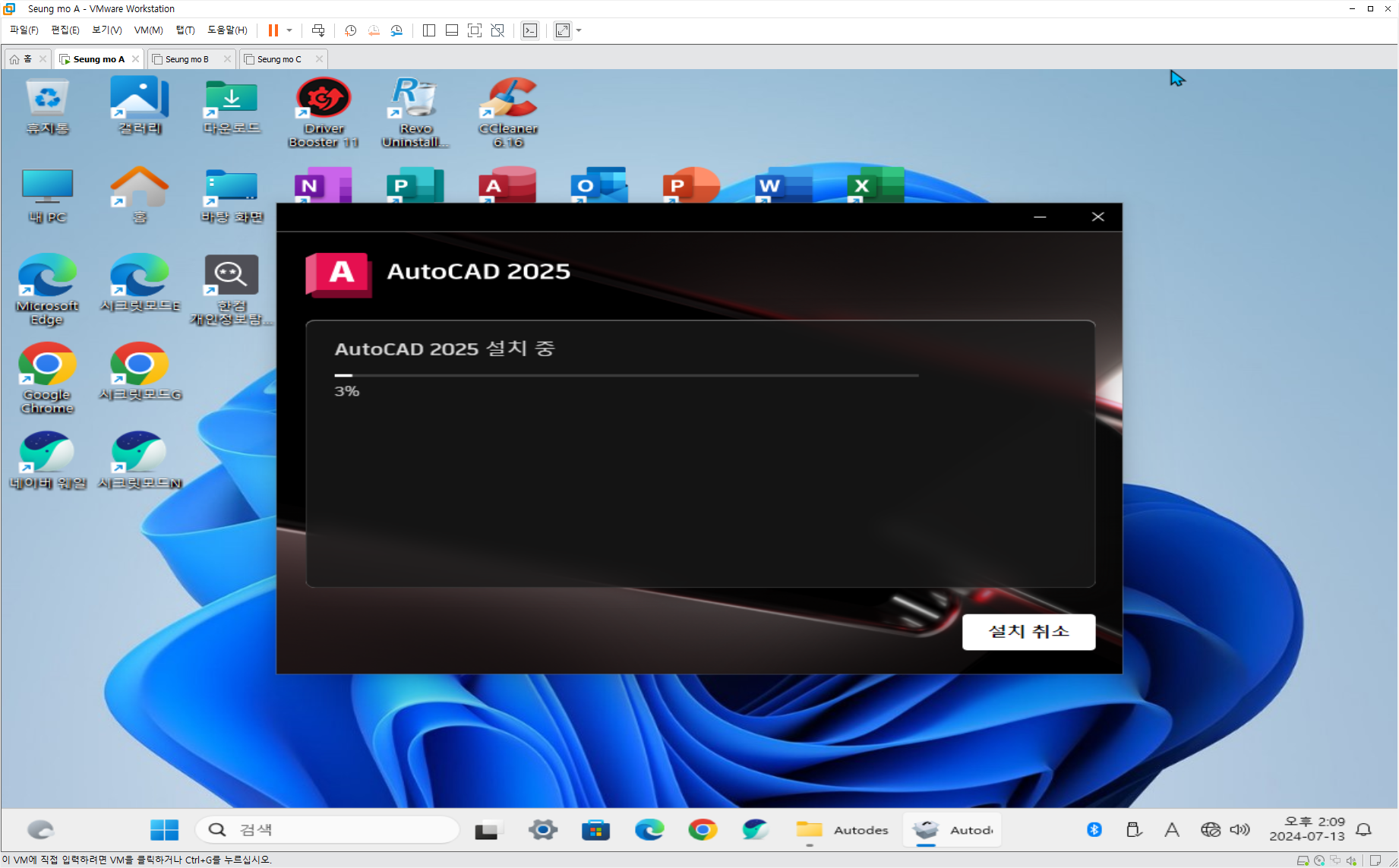Select the Access desktop shortcut

tap(508, 185)
